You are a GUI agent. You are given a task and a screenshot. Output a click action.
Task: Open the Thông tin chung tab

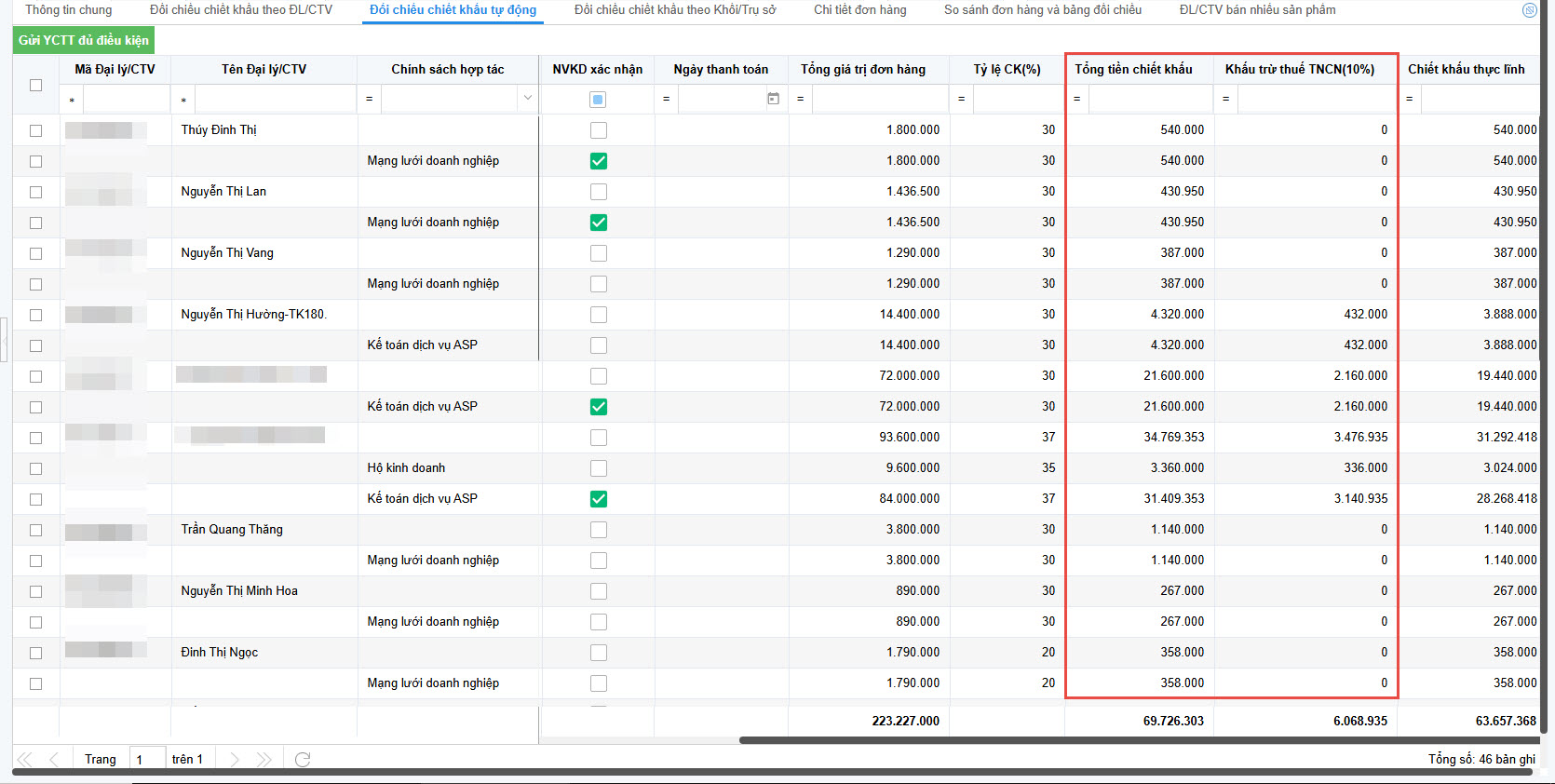pos(68,10)
